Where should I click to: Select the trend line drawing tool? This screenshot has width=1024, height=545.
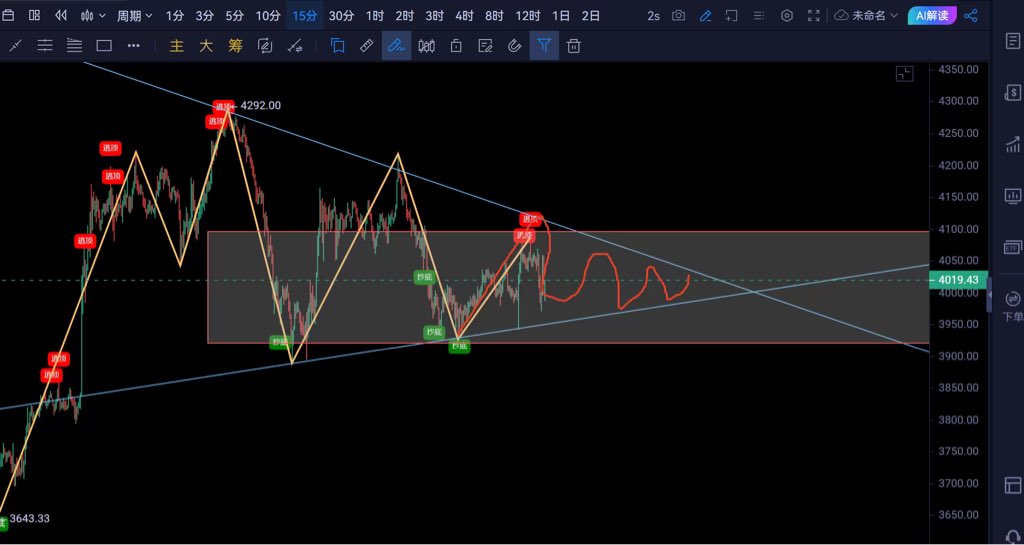click(x=15, y=46)
